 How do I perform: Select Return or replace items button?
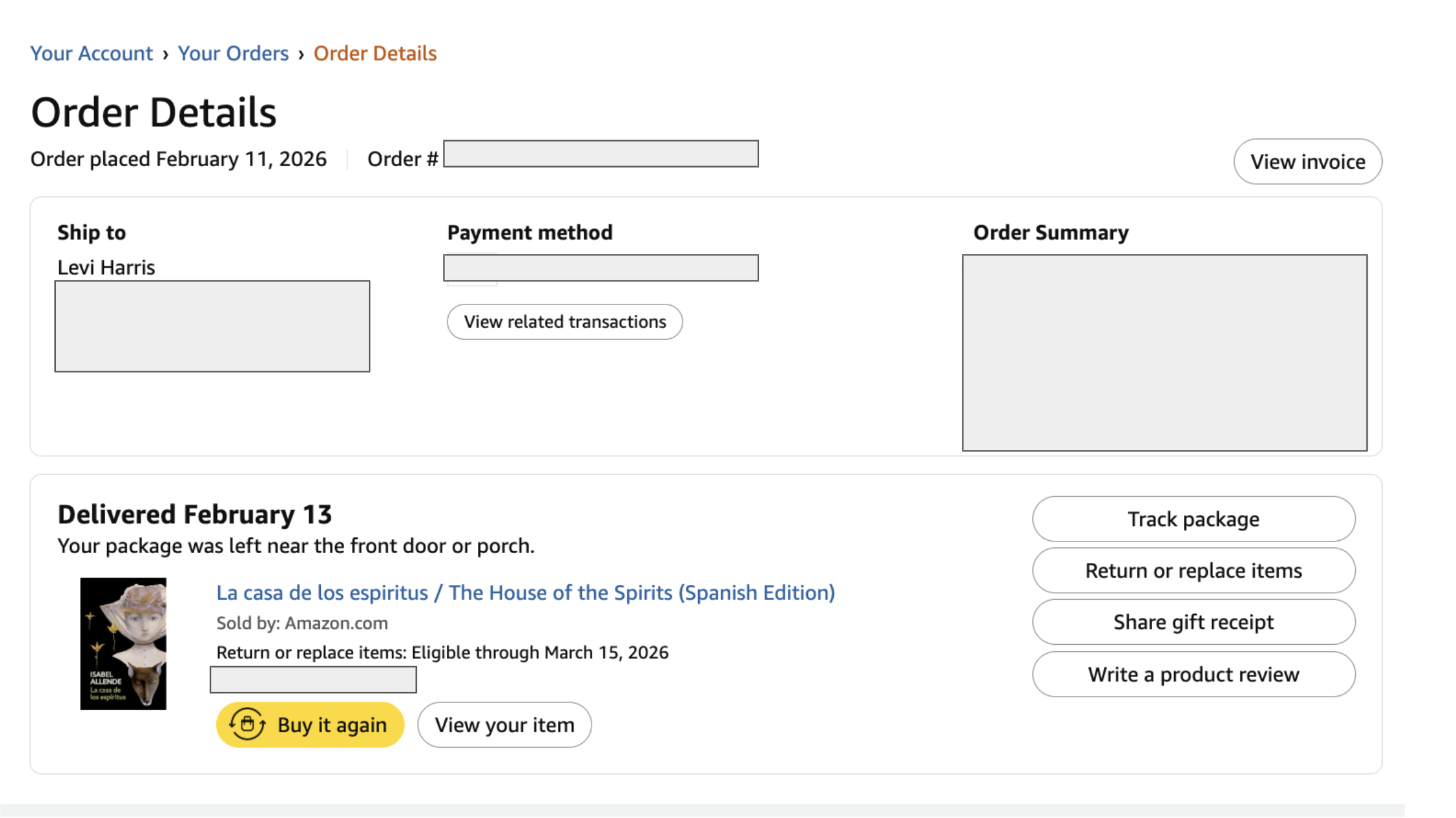pos(1193,571)
